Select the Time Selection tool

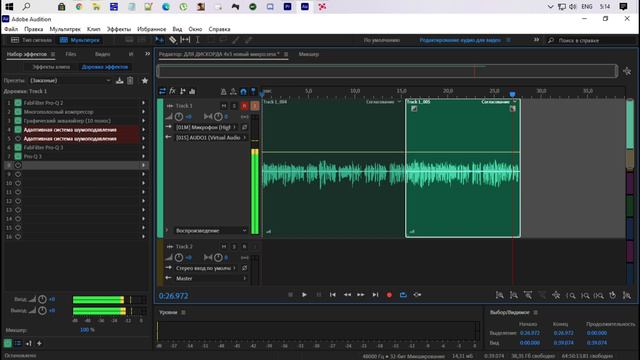(x=198, y=40)
